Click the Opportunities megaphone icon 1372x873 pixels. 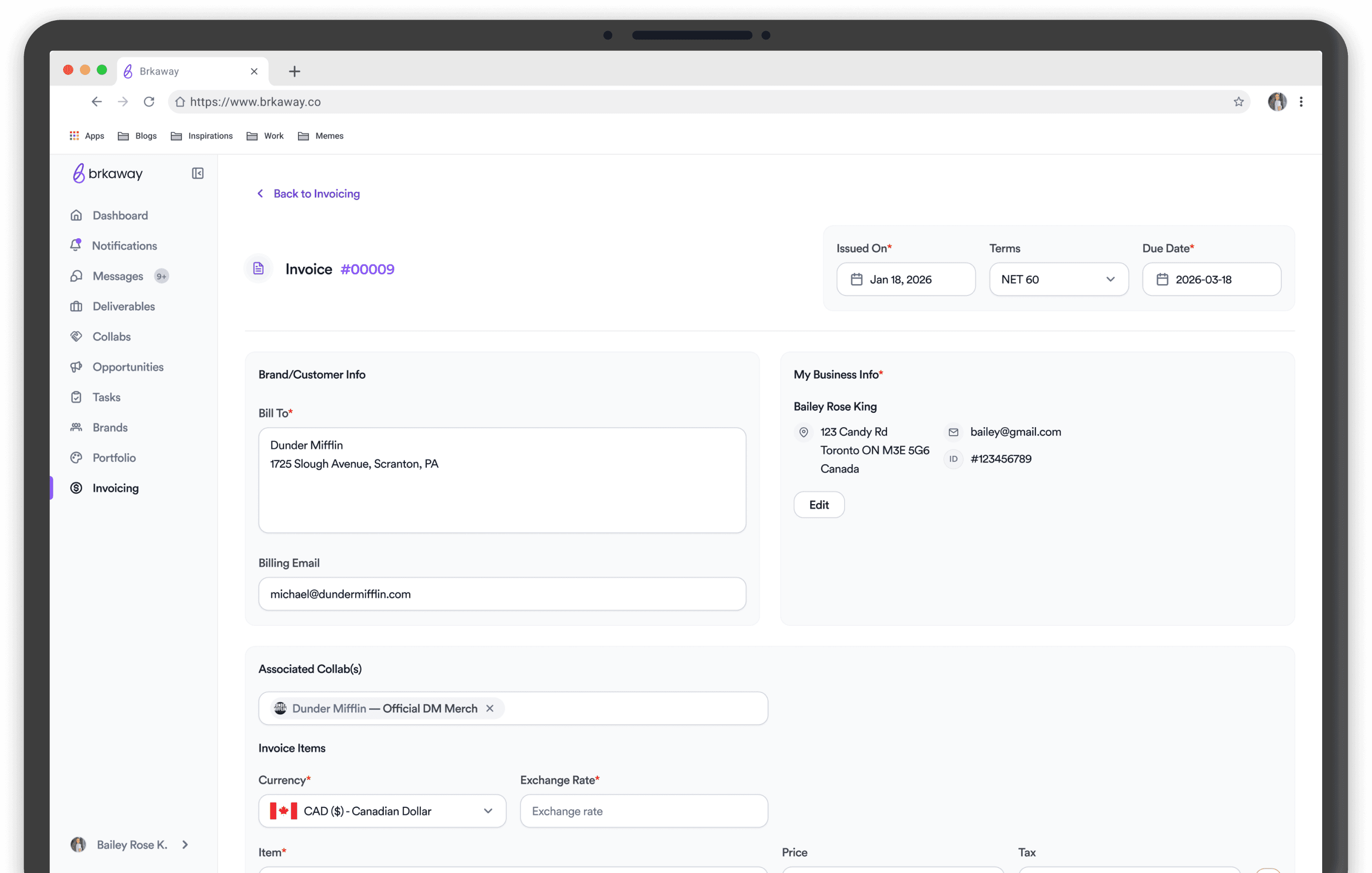point(76,367)
